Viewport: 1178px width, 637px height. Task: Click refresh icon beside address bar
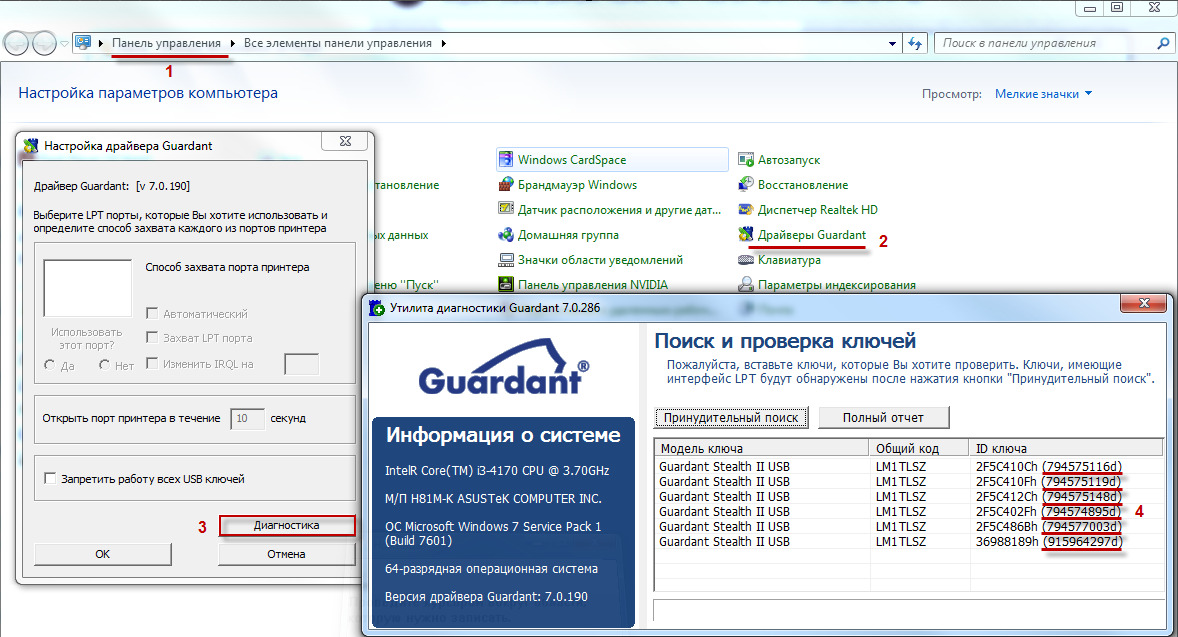coord(914,44)
